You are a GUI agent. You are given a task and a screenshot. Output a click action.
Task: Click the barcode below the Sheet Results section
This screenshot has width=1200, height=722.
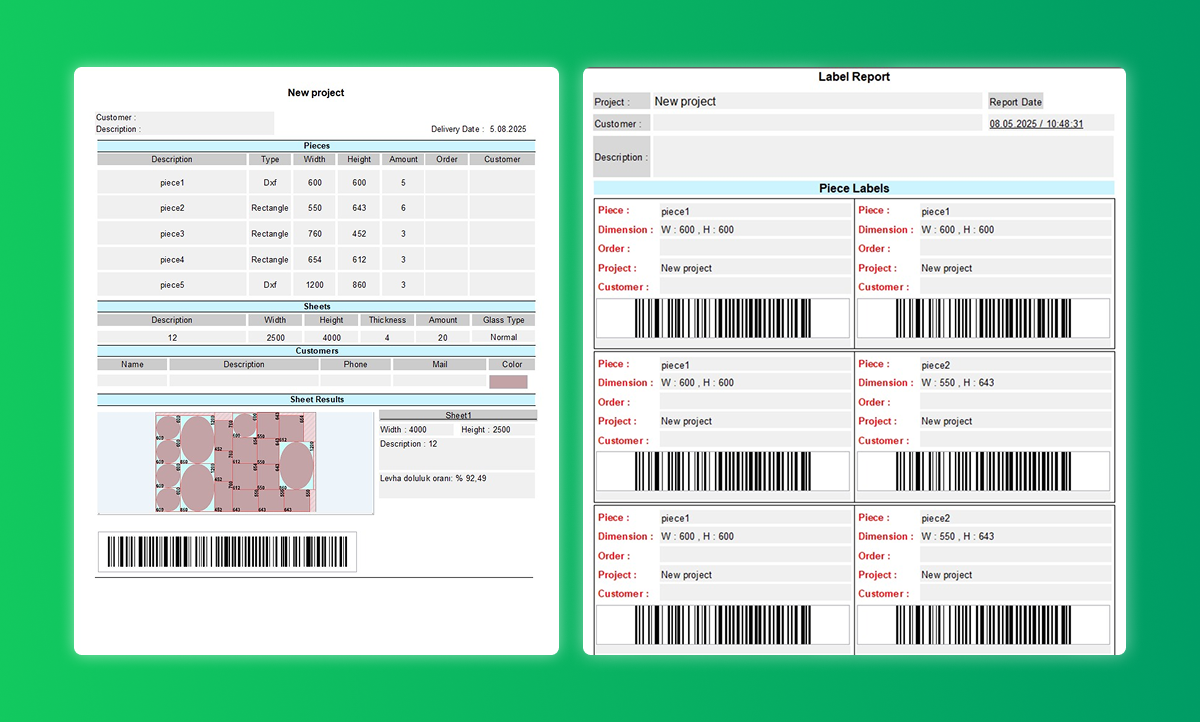[226, 551]
